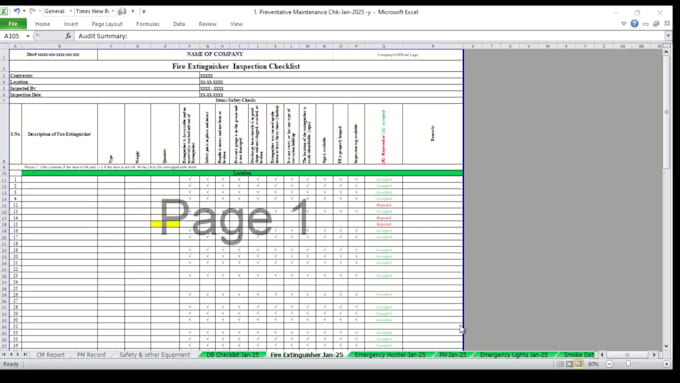
Task: Expand the Name Box dropdown arrow
Action: click(x=28, y=36)
